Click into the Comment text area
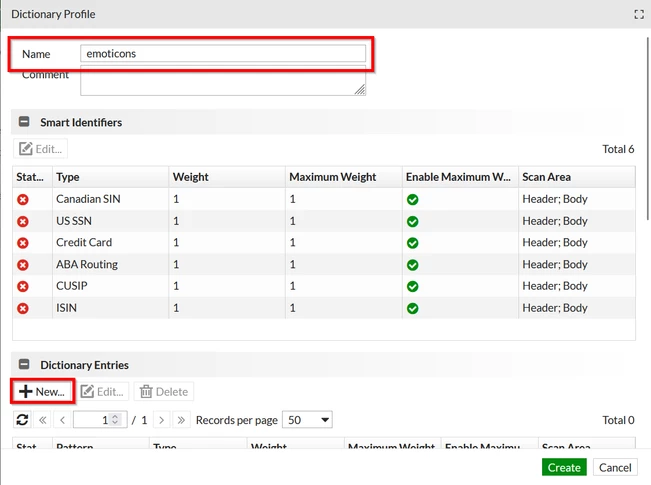This screenshot has height=485, width=651. click(x=223, y=81)
